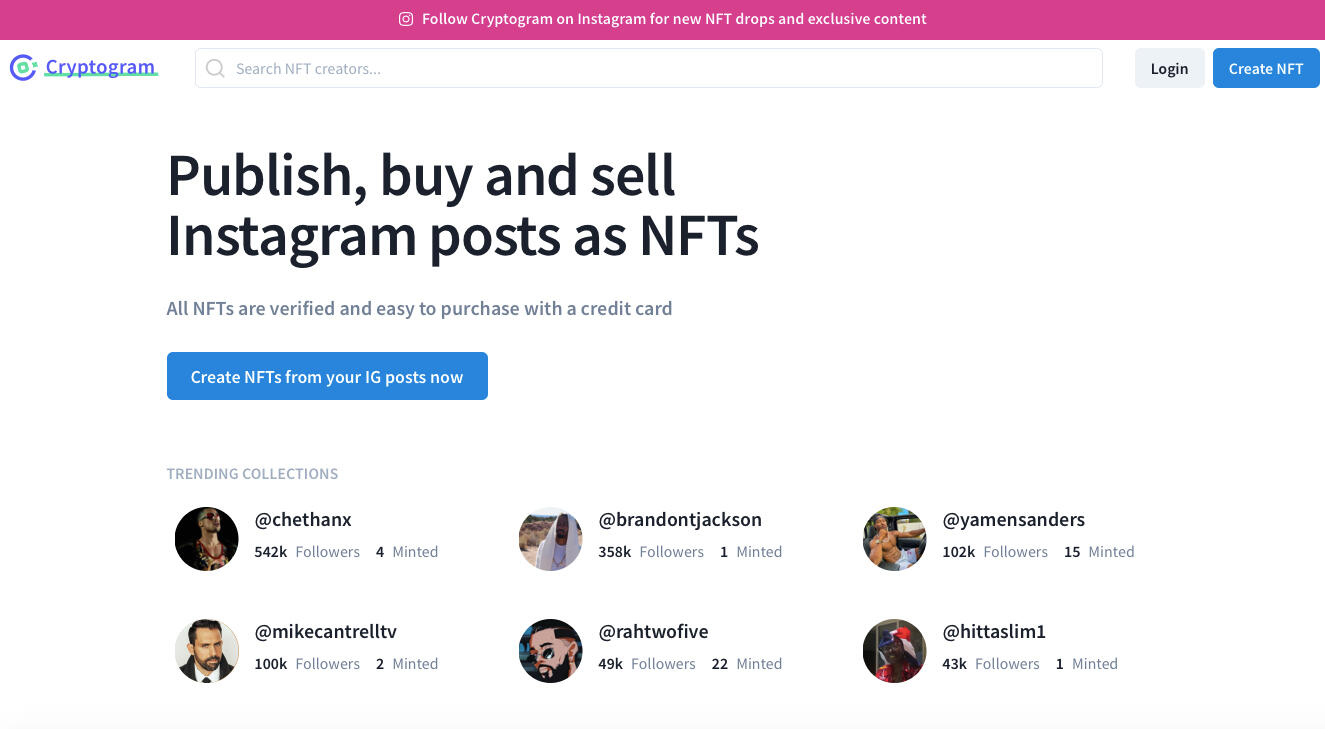Click the search magnifier icon
This screenshot has width=1325, height=729.
[x=215, y=68]
